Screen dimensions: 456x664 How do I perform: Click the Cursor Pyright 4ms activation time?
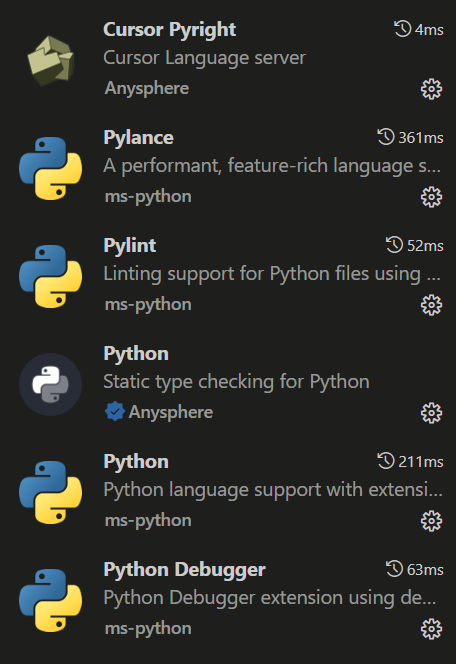419,29
